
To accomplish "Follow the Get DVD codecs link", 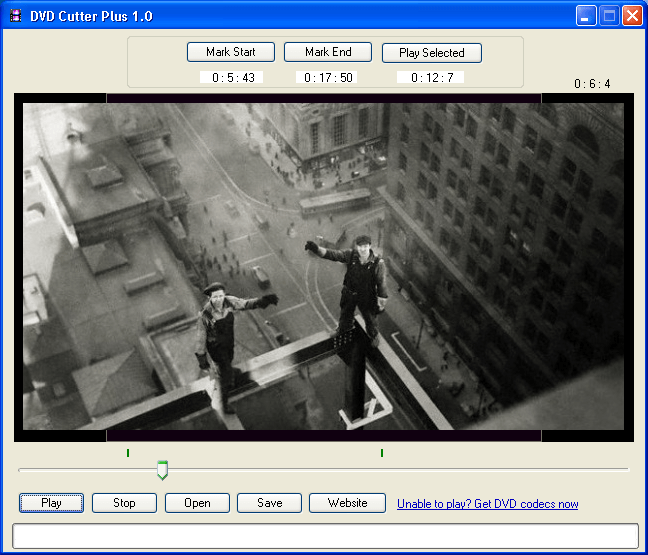I will click(488, 504).
